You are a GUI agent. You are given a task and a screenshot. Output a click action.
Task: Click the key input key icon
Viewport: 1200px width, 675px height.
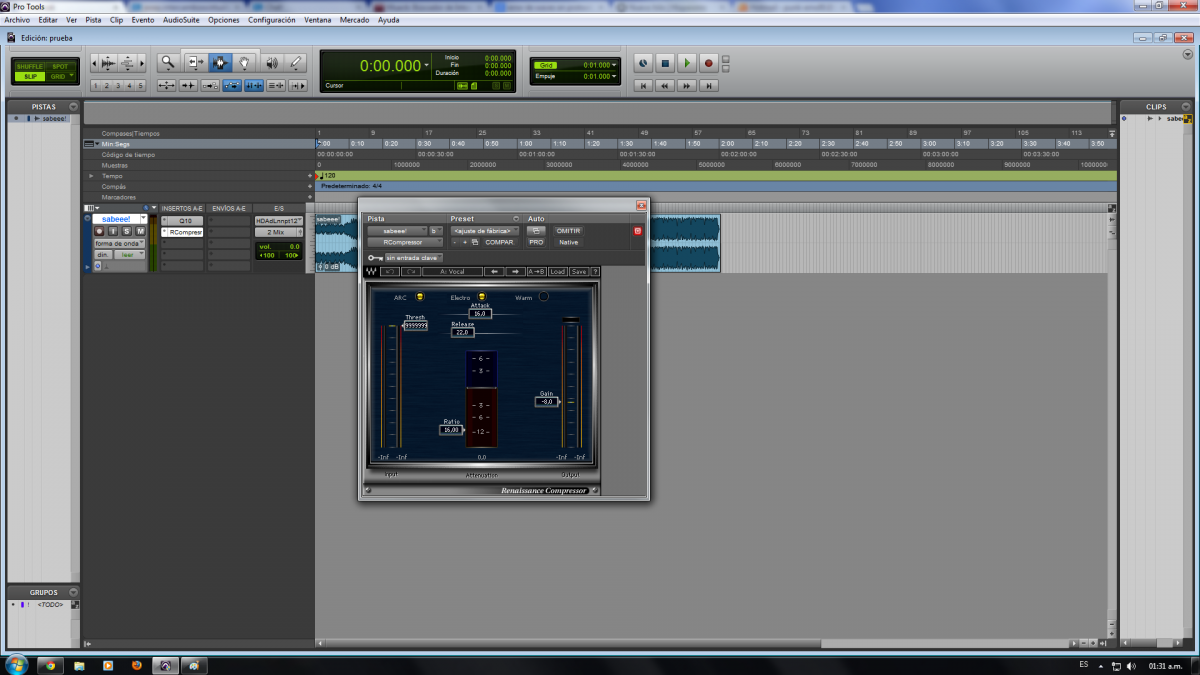coord(375,257)
